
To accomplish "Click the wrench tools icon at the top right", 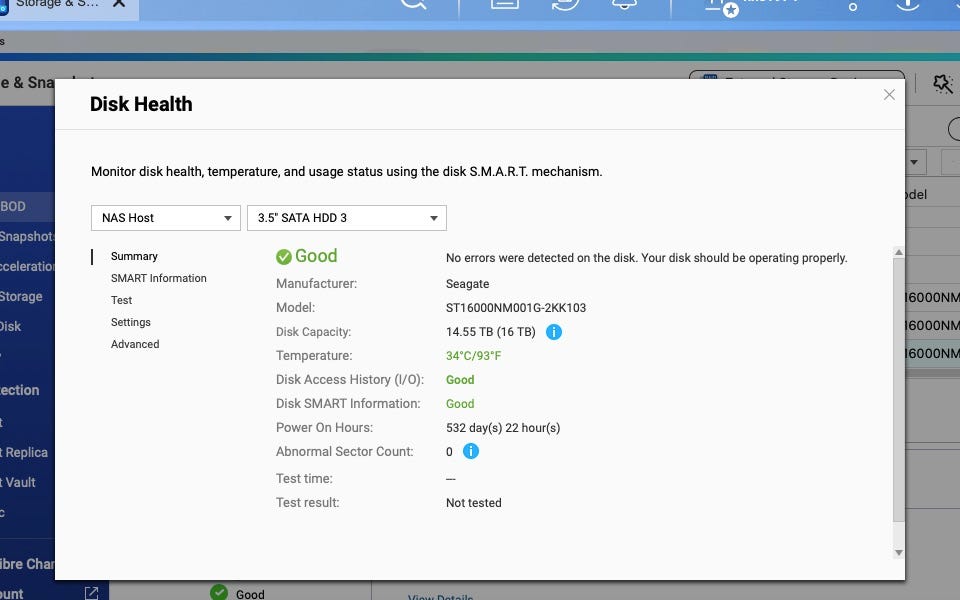I will coord(942,84).
